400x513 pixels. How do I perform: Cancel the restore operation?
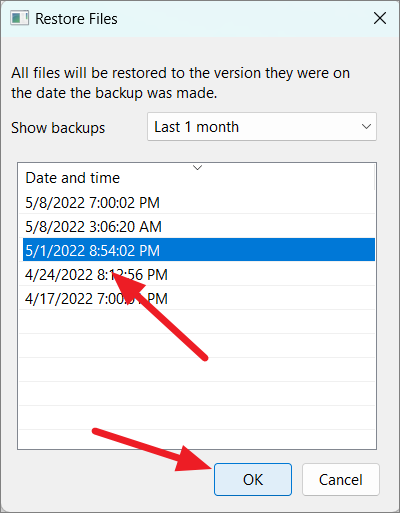tap(341, 479)
